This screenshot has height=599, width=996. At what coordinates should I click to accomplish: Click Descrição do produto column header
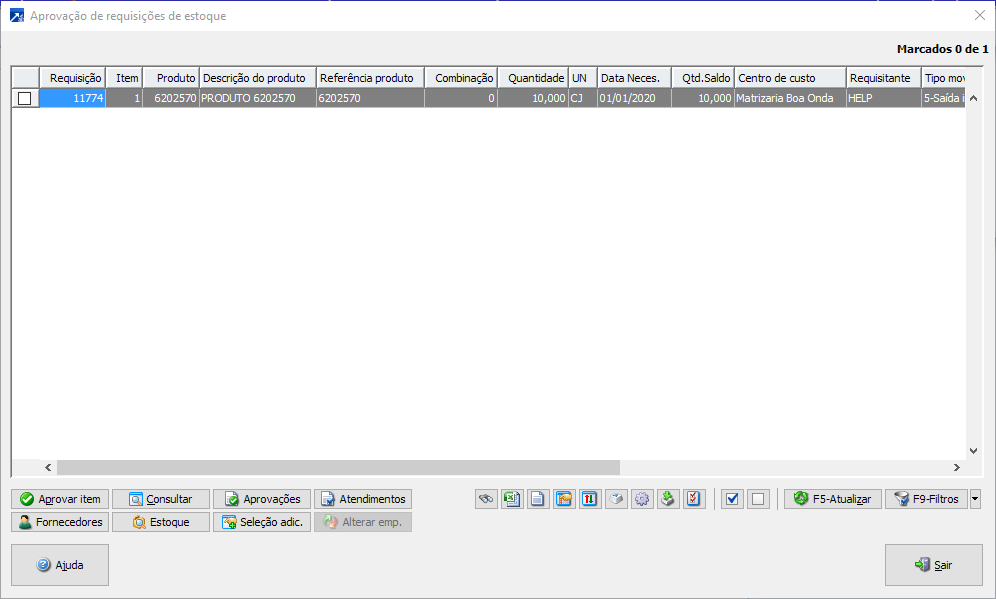(258, 78)
